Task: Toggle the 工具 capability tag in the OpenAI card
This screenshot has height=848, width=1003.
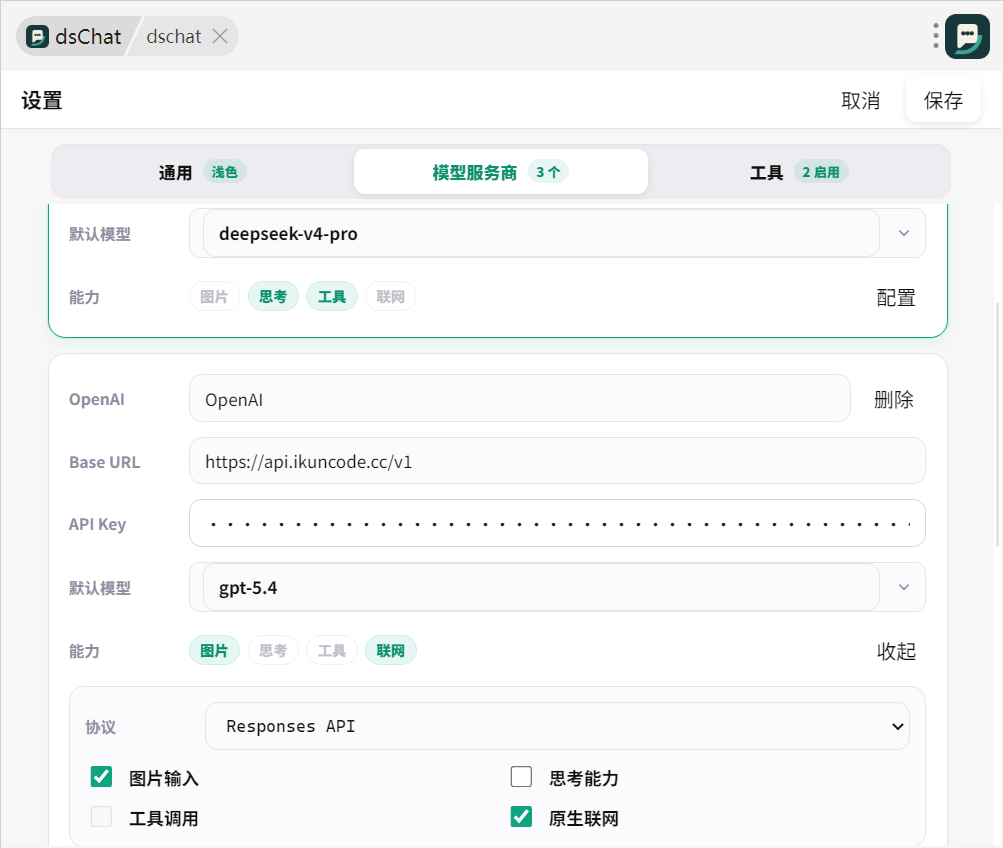Action: click(332, 651)
